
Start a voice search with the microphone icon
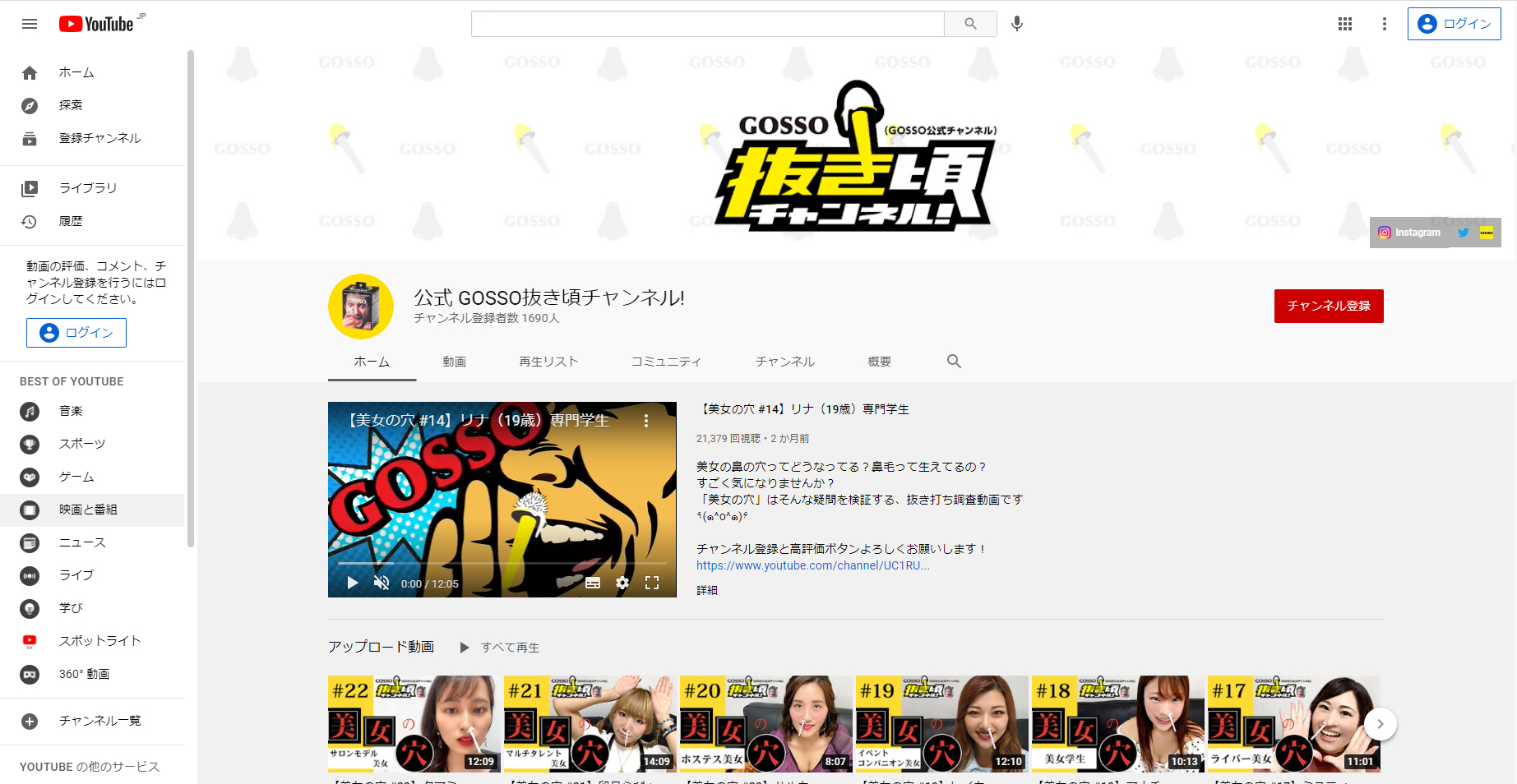(x=1017, y=24)
